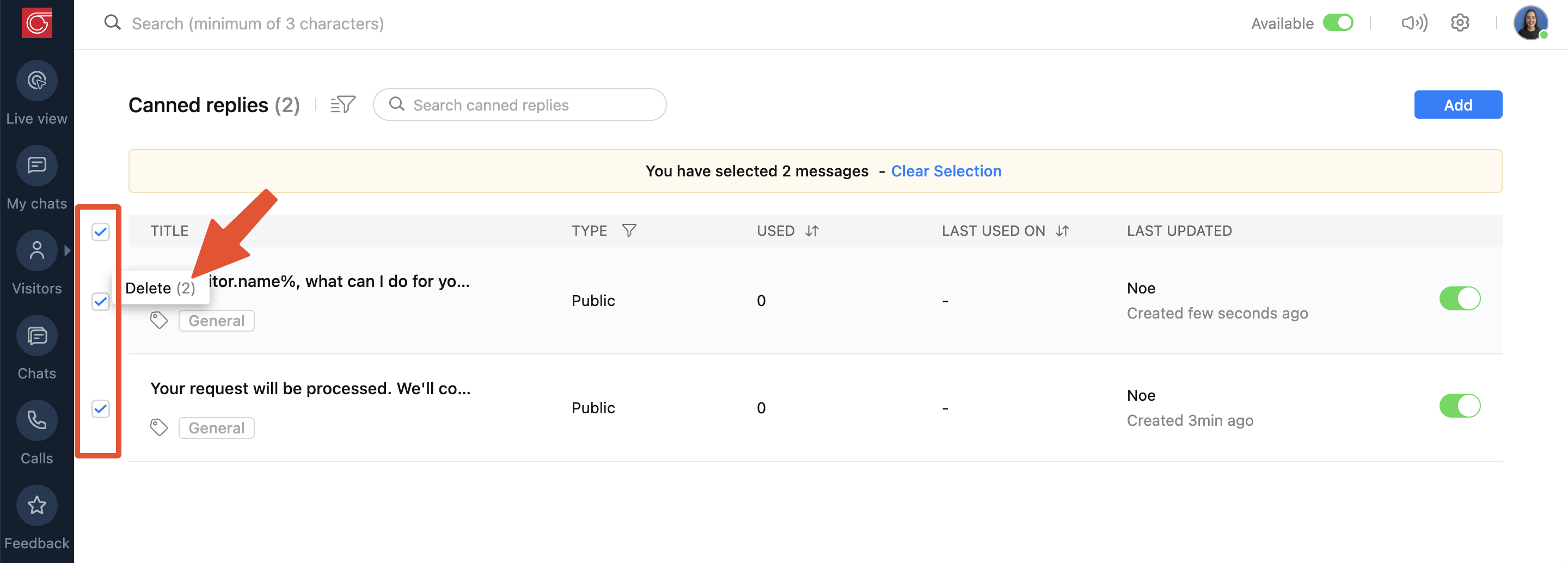The height and width of the screenshot is (563, 1568).
Task: Uncheck the 'Your request will be processed' row
Action: 100,408
